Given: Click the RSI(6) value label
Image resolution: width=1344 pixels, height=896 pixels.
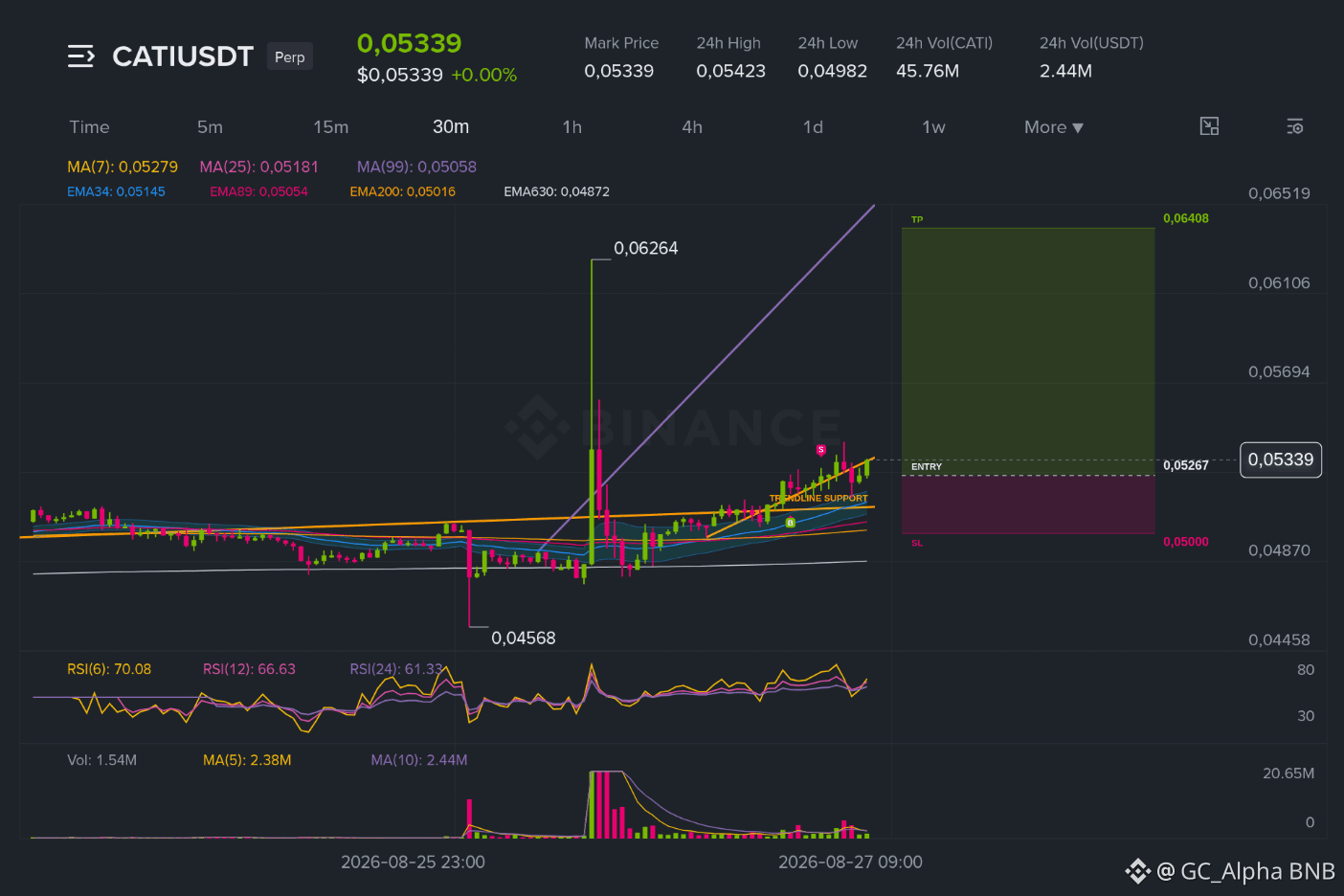Looking at the screenshot, I should click(x=109, y=669).
